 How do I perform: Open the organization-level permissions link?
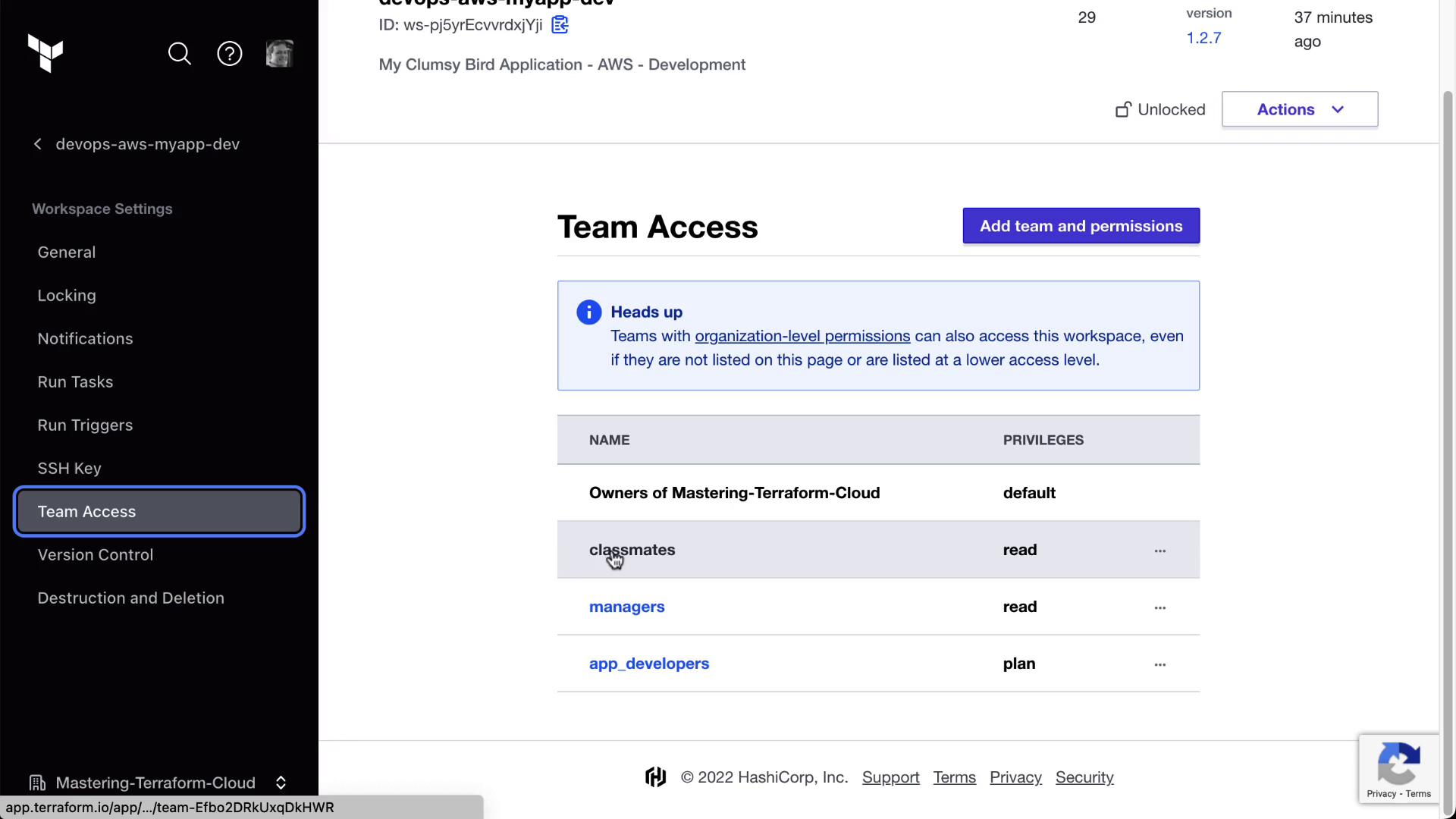click(802, 336)
